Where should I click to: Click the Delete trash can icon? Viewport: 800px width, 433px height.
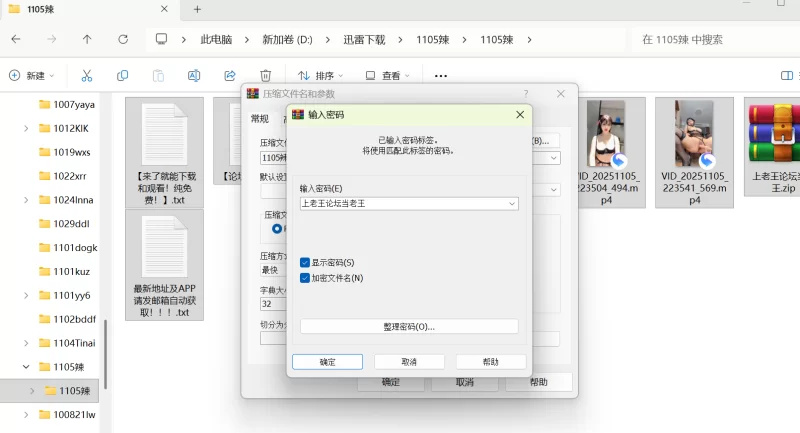point(265,75)
